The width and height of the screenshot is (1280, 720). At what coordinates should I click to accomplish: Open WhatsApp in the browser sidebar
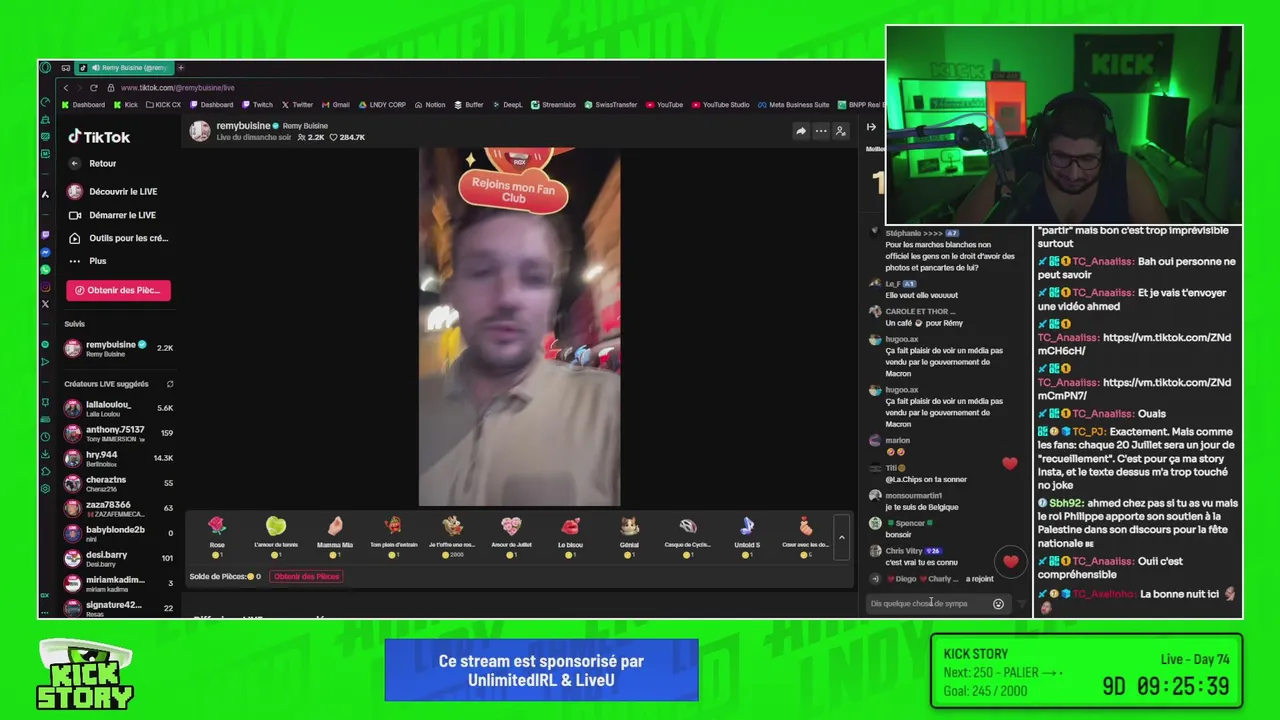click(45, 270)
